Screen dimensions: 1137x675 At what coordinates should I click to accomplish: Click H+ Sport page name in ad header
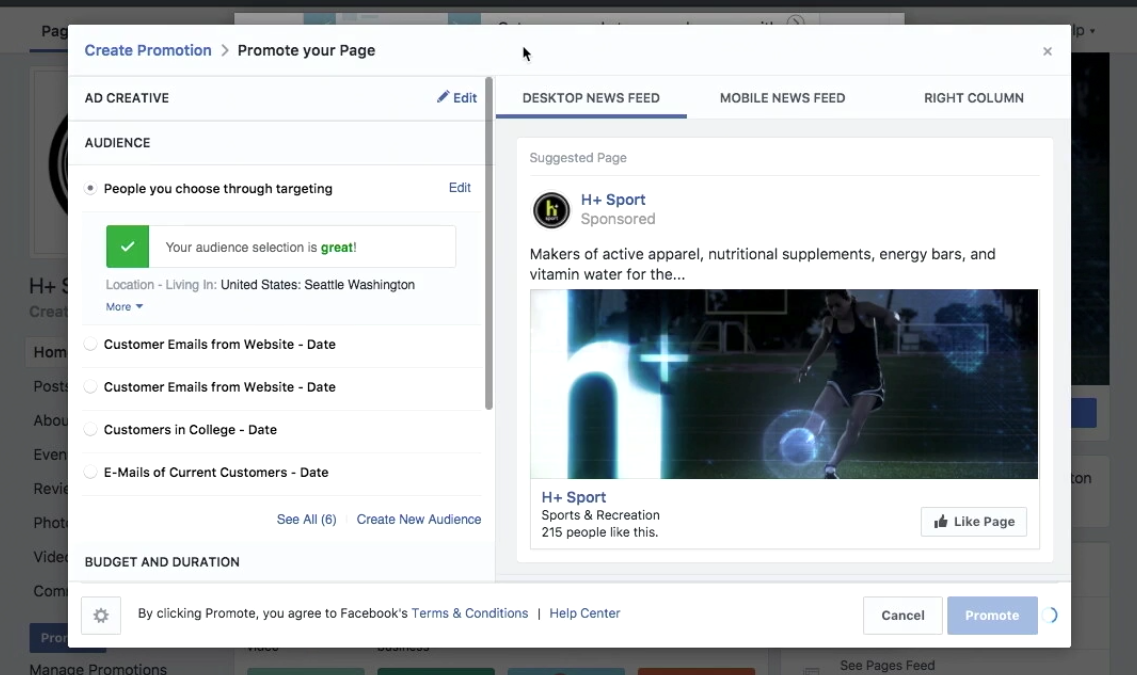(613, 199)
